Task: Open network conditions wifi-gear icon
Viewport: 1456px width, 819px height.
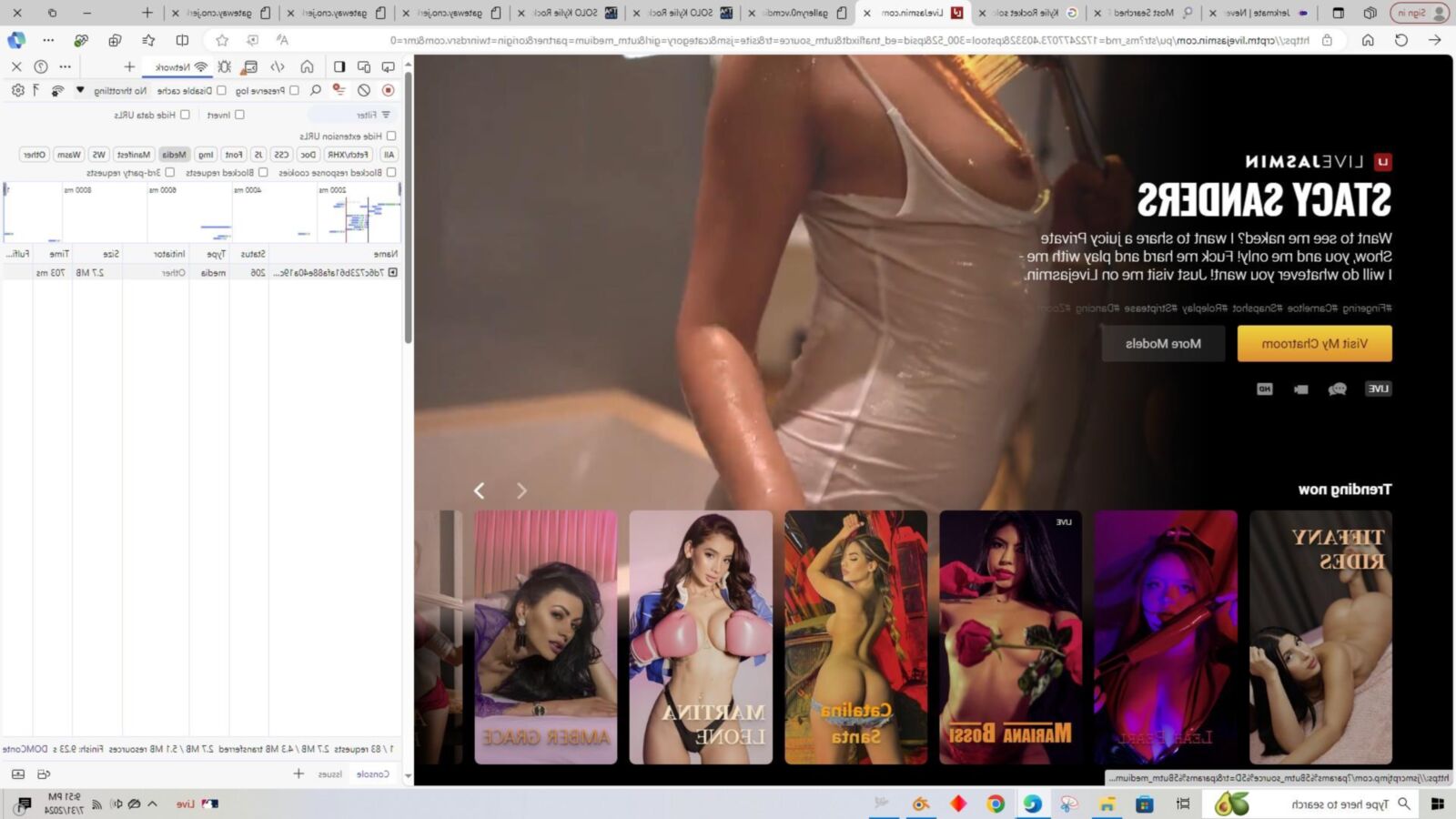Action: (57, 90)
